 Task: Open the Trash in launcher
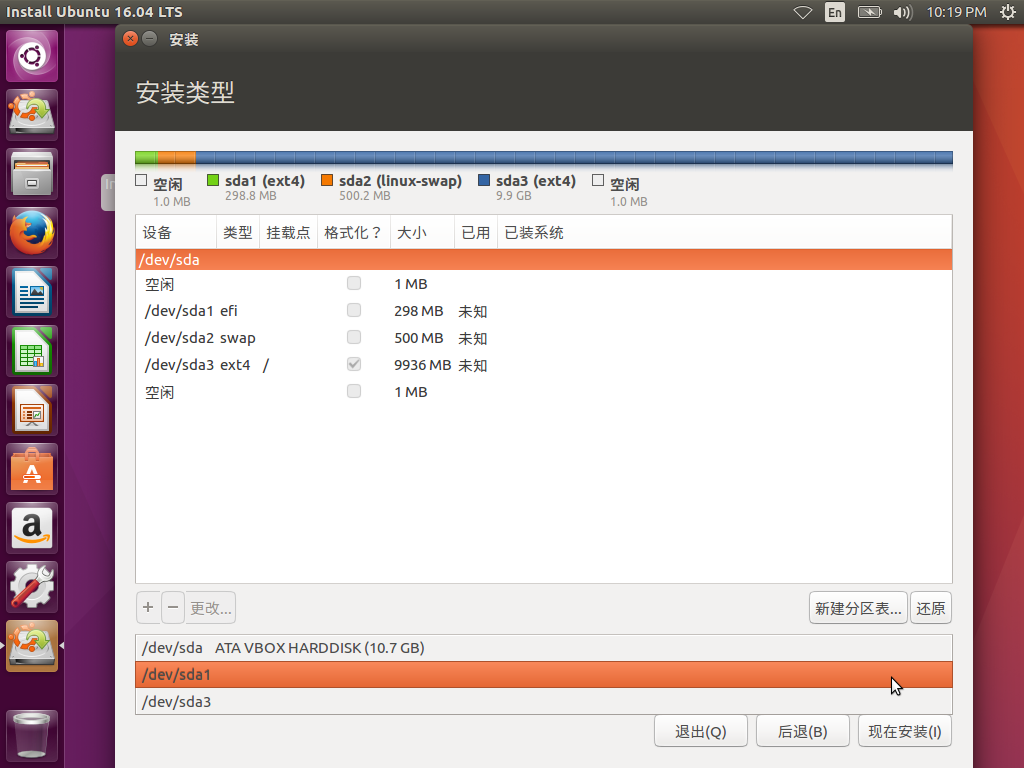coord(32,736)
